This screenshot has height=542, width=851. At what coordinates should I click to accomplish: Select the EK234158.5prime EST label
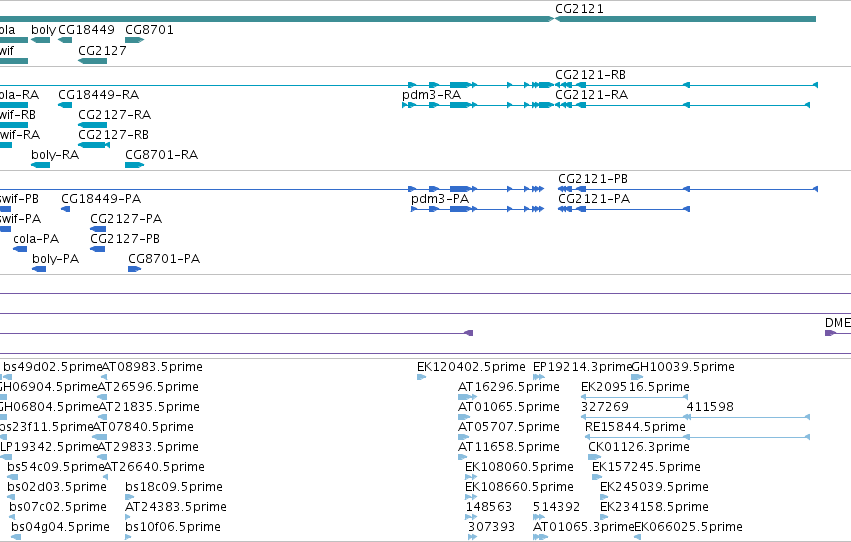tap(654, 508)
